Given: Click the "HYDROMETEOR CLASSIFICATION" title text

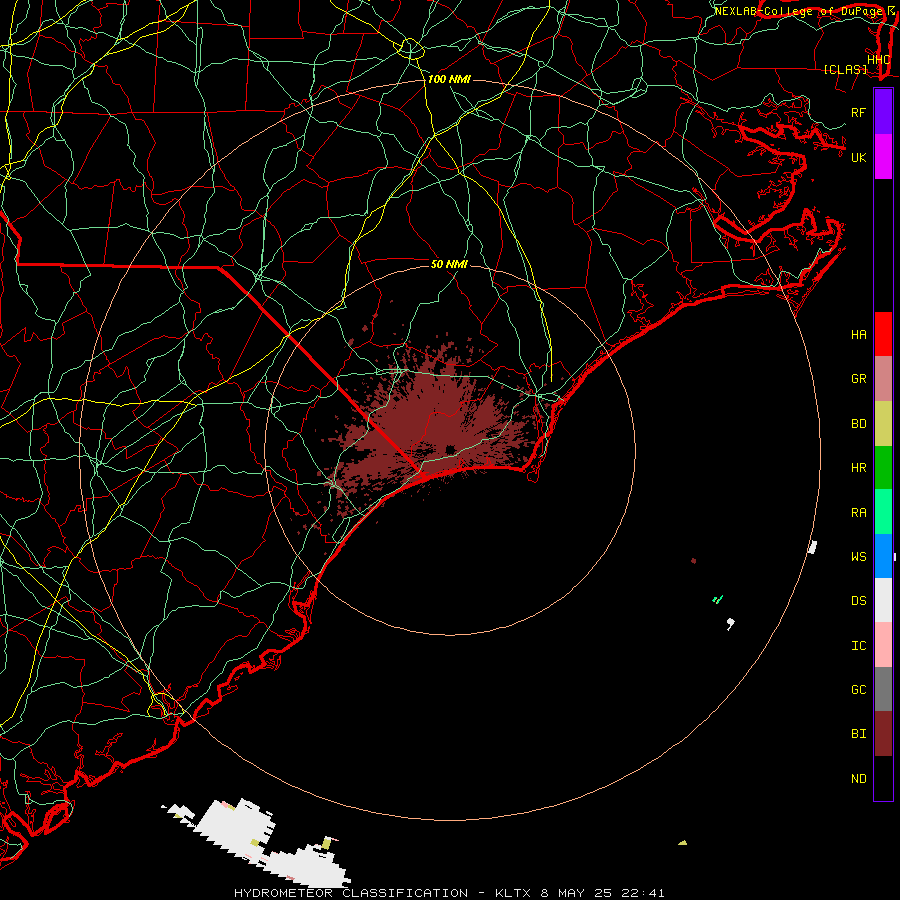Looking at the screenshot, I should (x=351, y=893).
